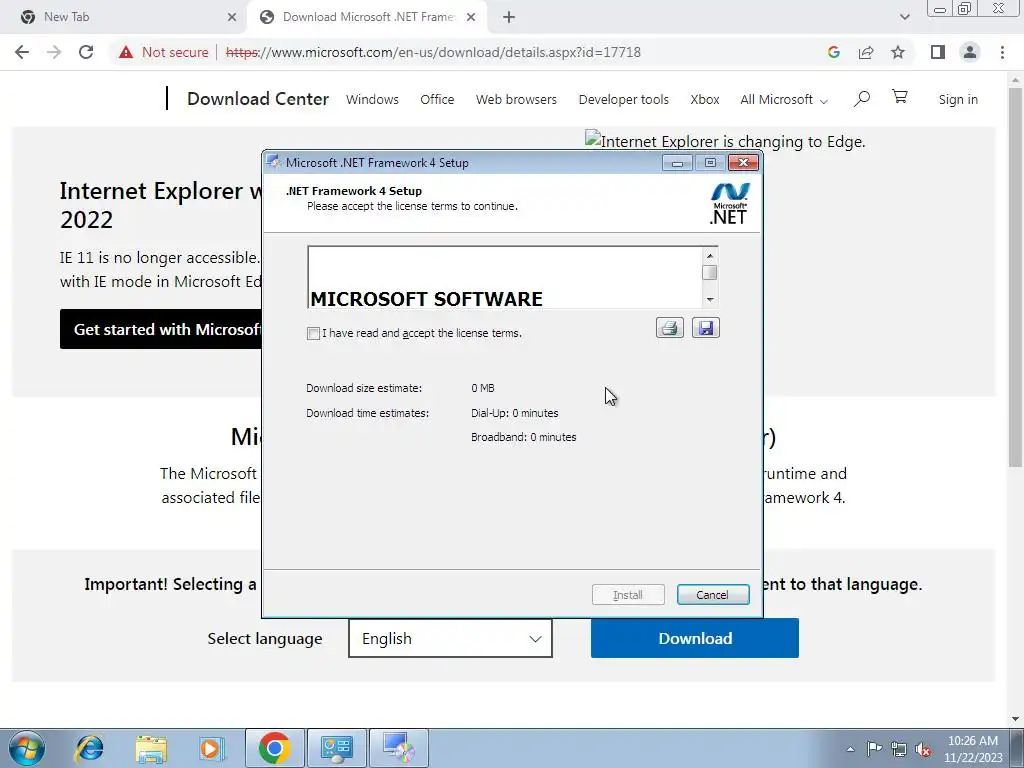Open Chrome profile avatar
1024x768 pixels.
[x=970, y=52]
